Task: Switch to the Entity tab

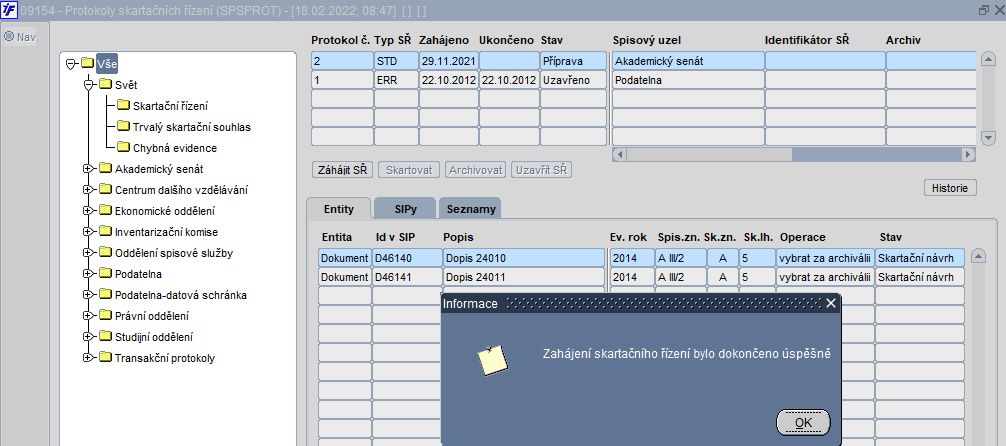Action: 339,209
